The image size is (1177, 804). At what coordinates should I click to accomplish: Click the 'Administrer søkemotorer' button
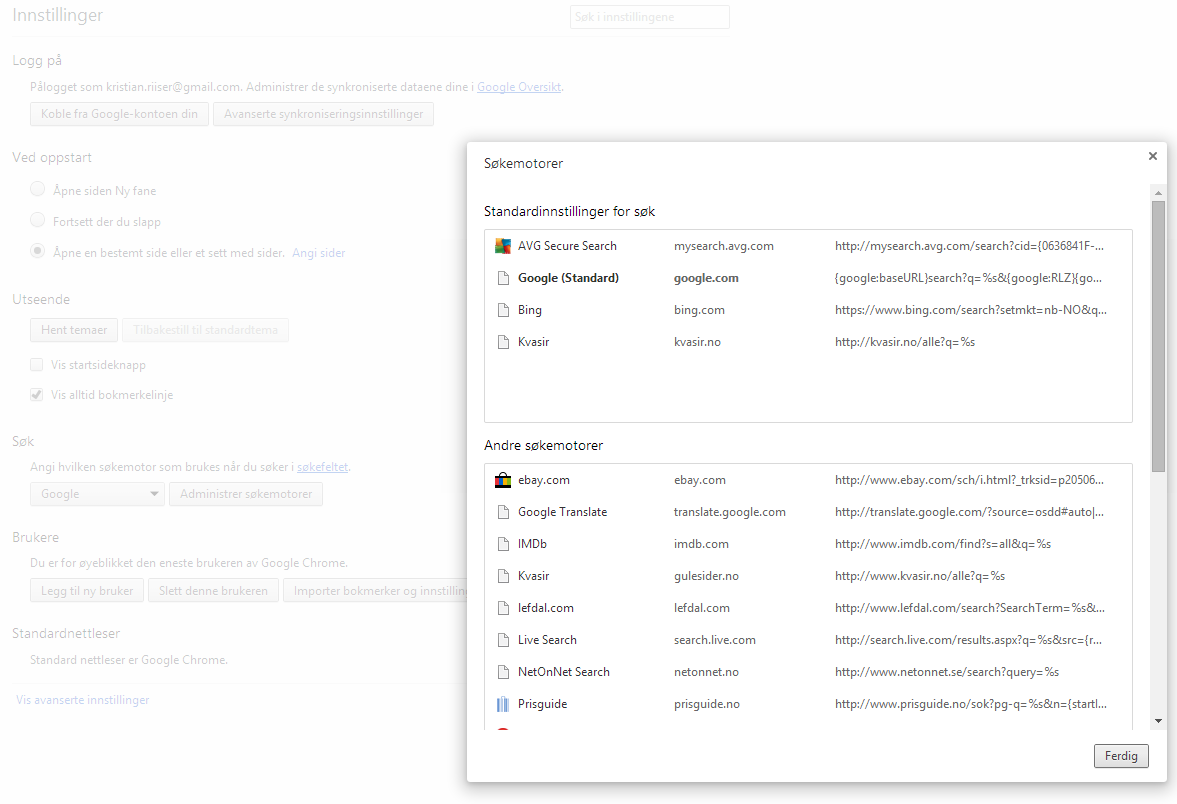point(246,494)
